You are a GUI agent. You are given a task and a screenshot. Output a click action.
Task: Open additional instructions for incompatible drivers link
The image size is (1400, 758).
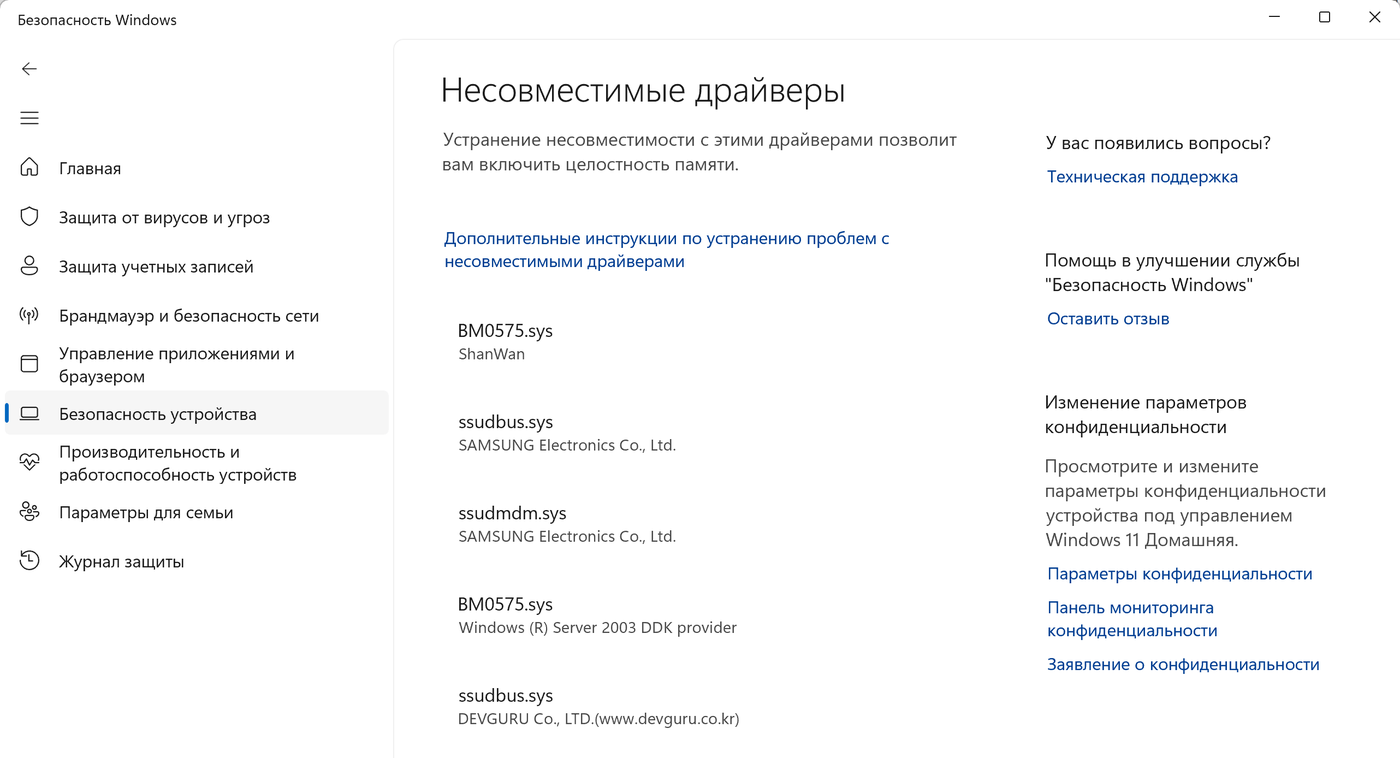666,250
